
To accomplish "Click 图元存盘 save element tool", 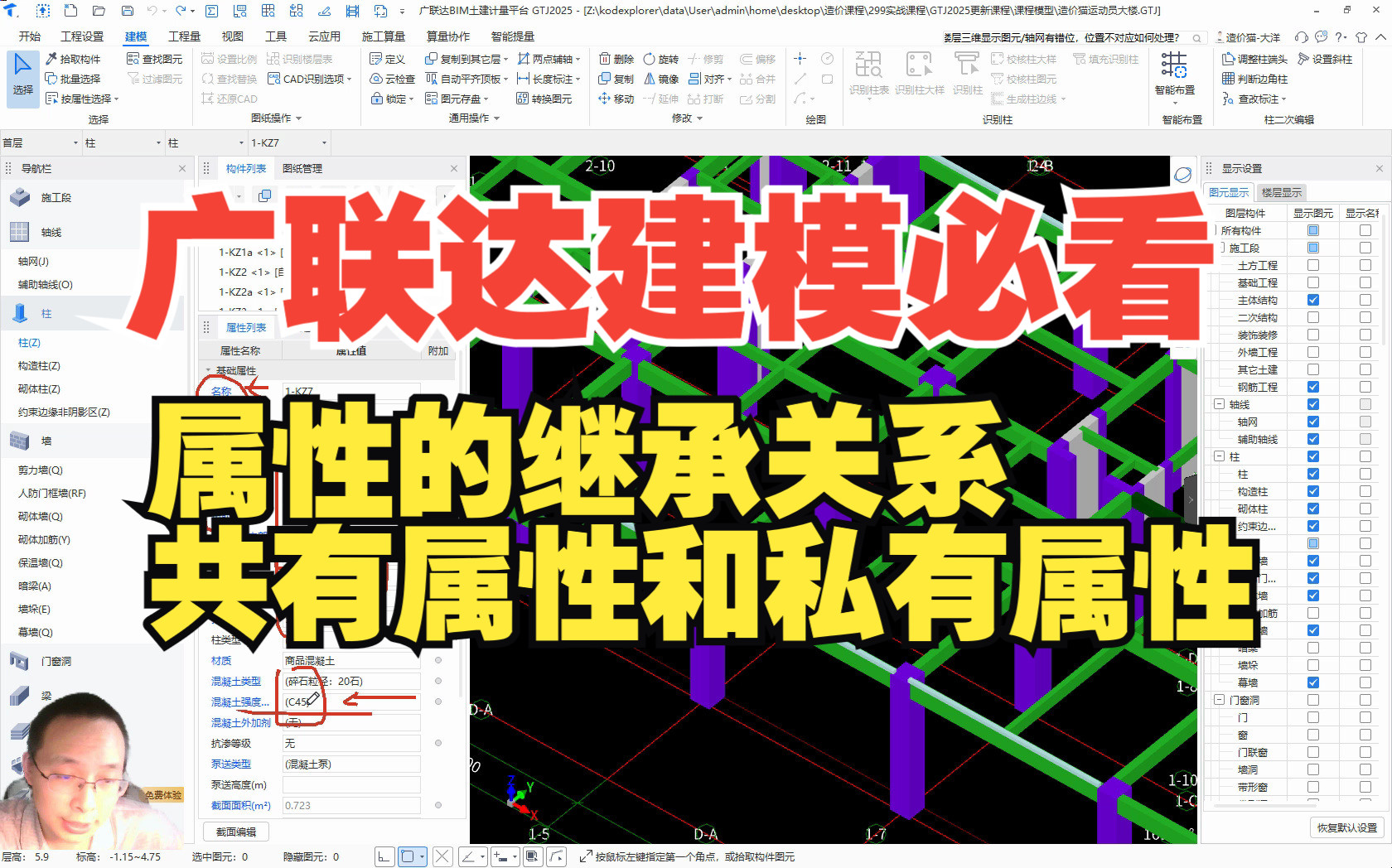I will coord(457,99).
